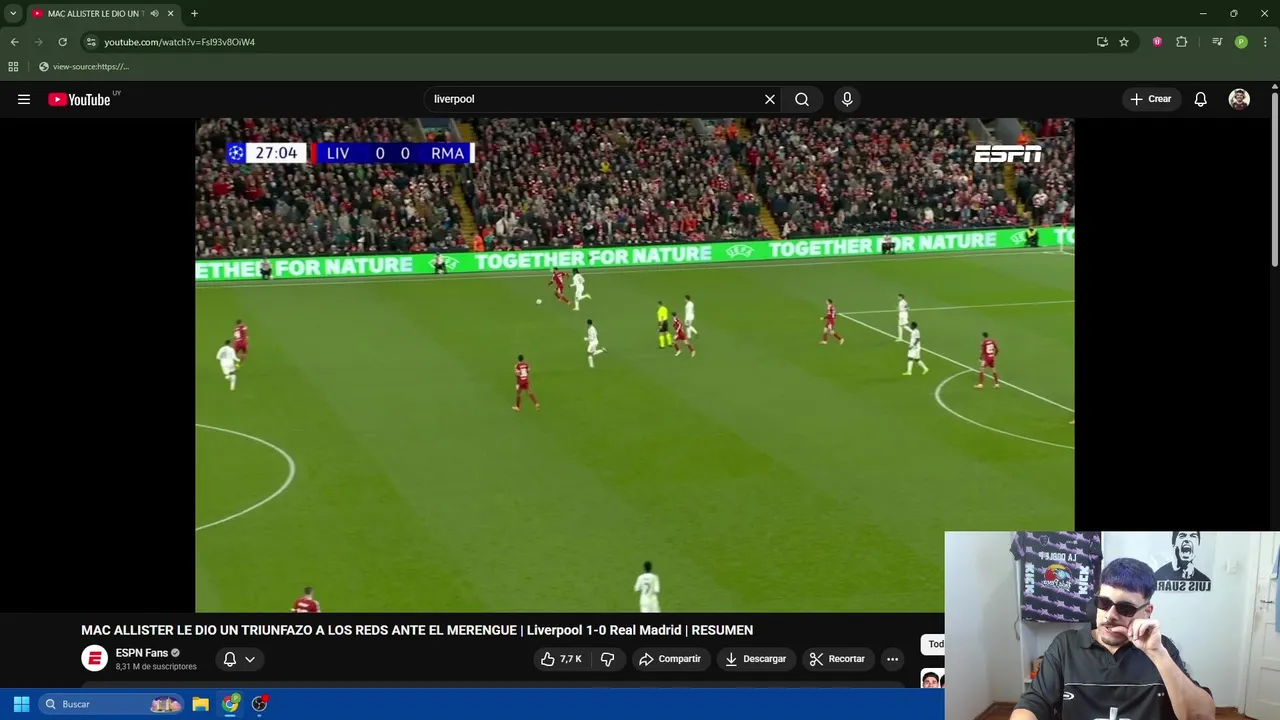The height and width of the screenshot is (720, 1280).
Task: Dislike the video with thumbs down
Action: pyautogui.click(x=607, y=659)
